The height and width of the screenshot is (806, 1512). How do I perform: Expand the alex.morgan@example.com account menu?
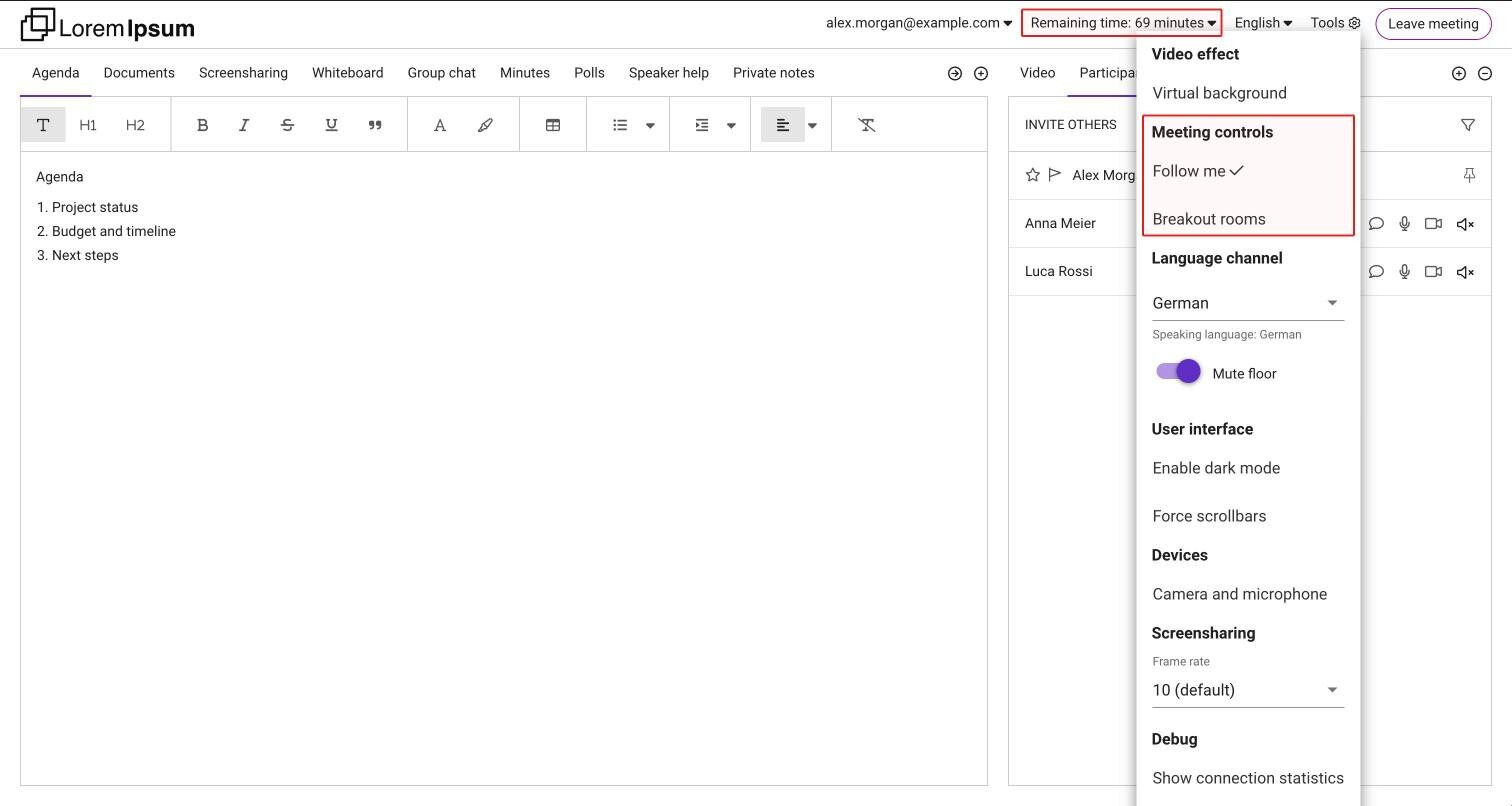click(919, 23)
